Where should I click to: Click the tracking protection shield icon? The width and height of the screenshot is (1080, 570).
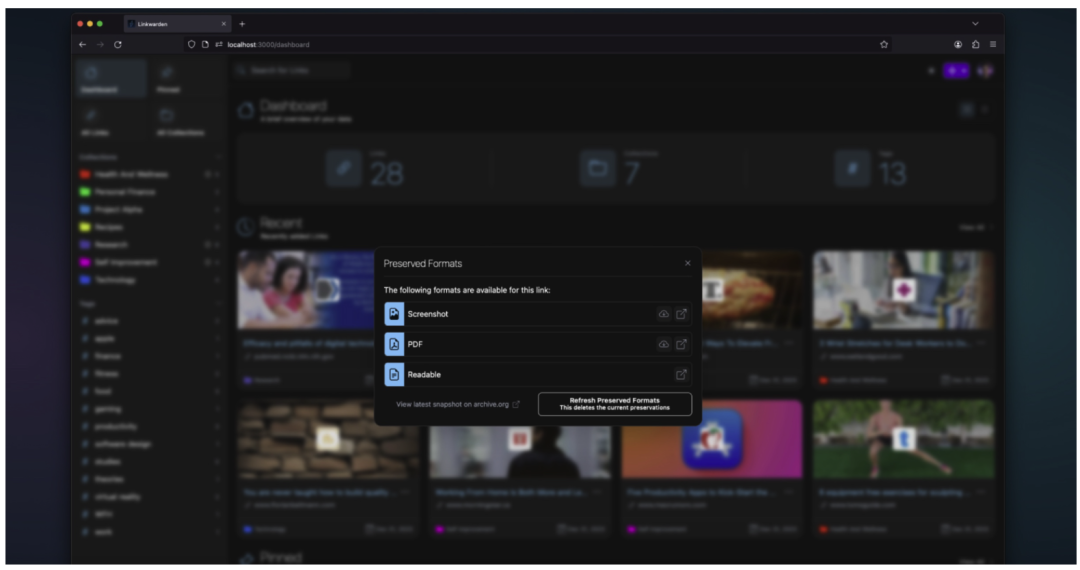(x=192, y=44)
